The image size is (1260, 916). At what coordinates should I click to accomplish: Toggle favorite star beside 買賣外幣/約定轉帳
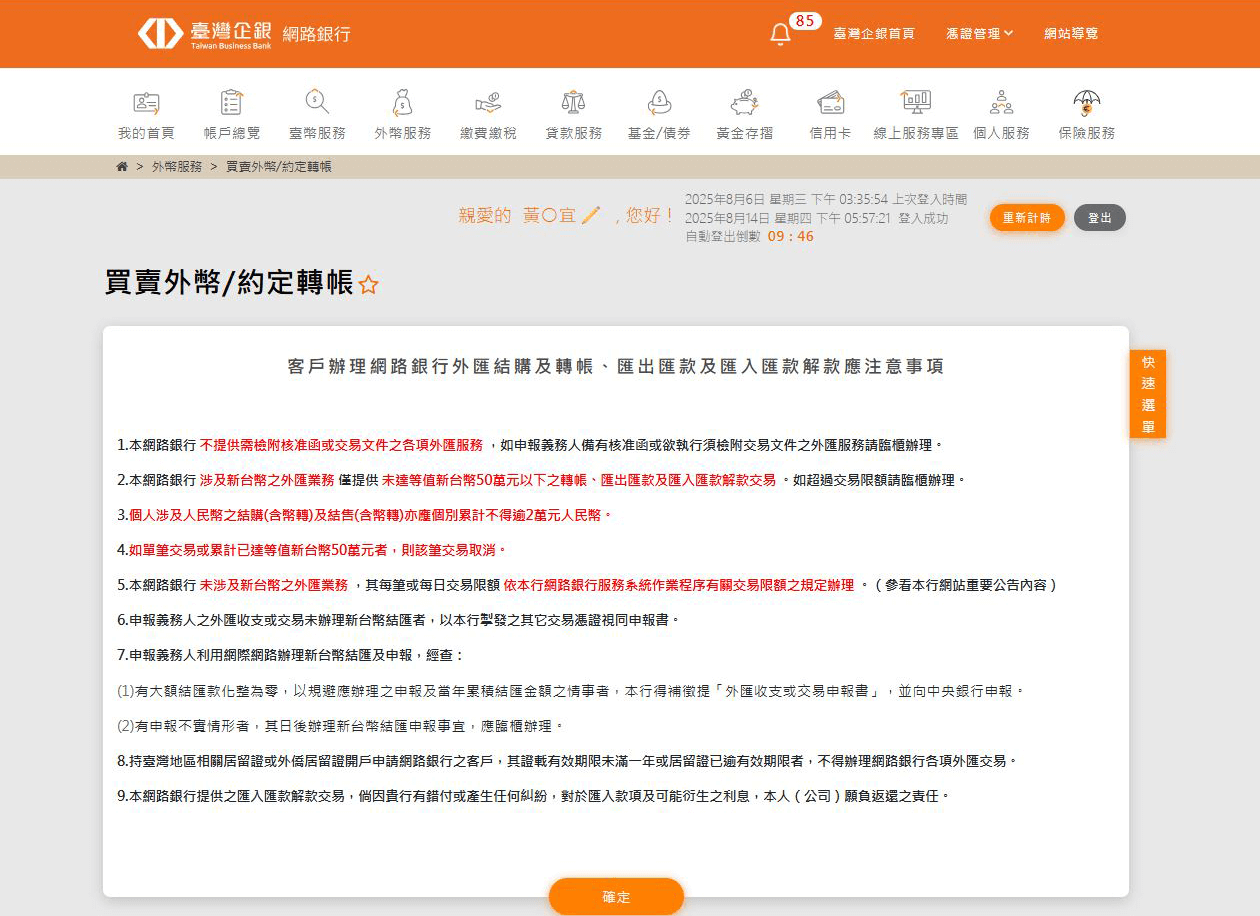pos(368,285)
